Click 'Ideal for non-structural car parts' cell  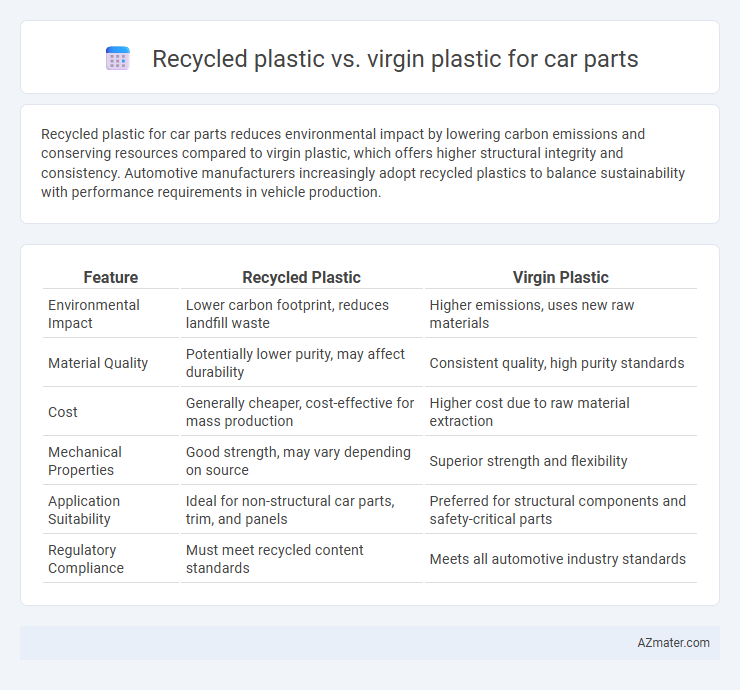click(290, 510)
